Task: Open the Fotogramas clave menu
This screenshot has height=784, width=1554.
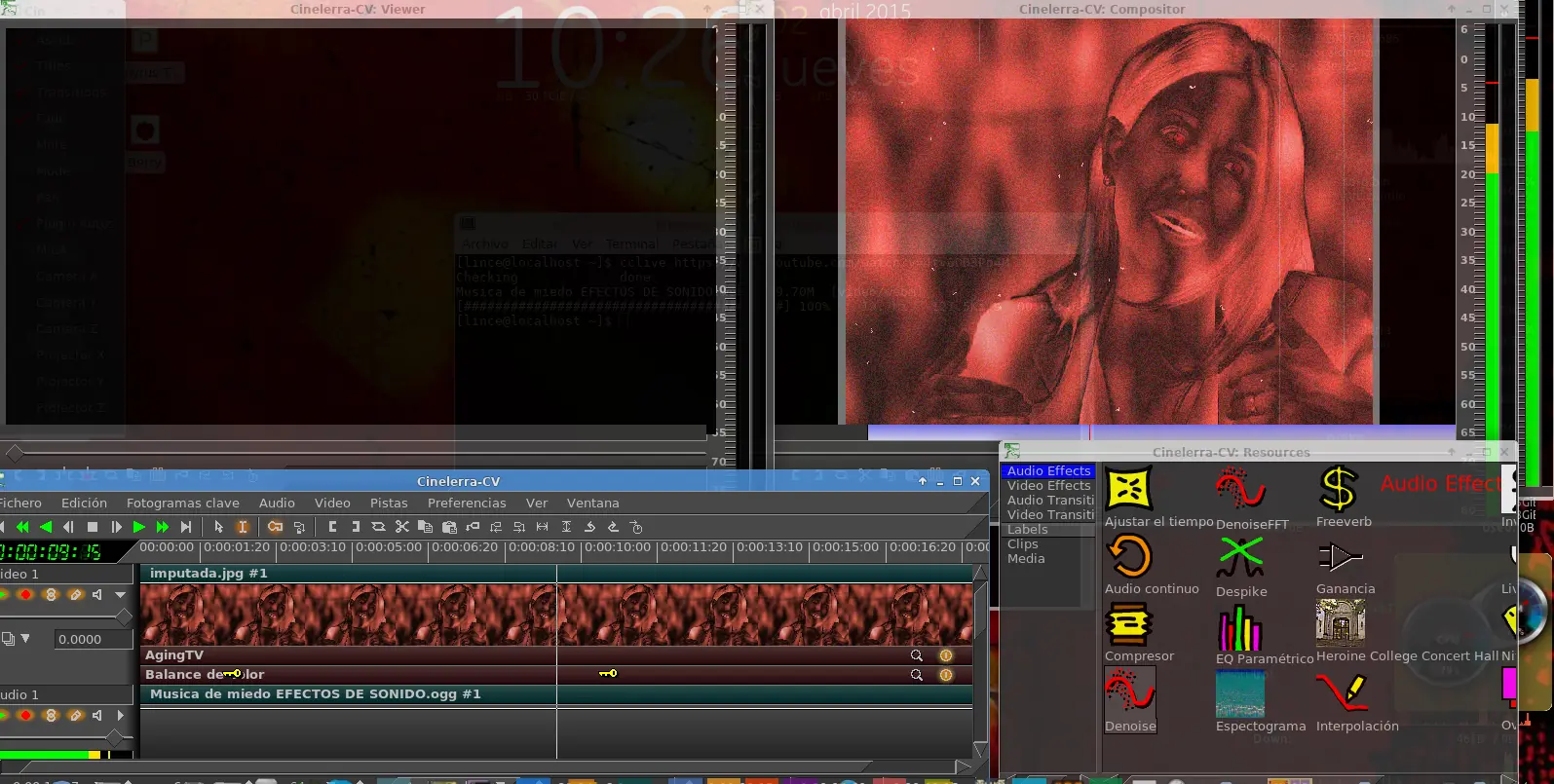Action: click(183, 503)
